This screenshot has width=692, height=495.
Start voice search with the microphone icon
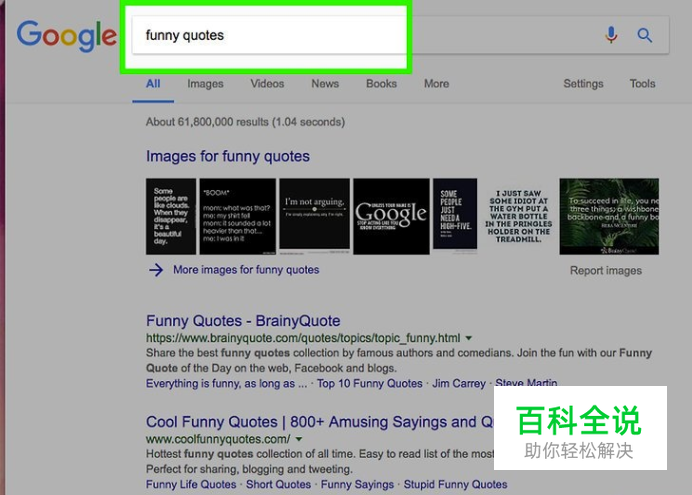tap(611, 35)
